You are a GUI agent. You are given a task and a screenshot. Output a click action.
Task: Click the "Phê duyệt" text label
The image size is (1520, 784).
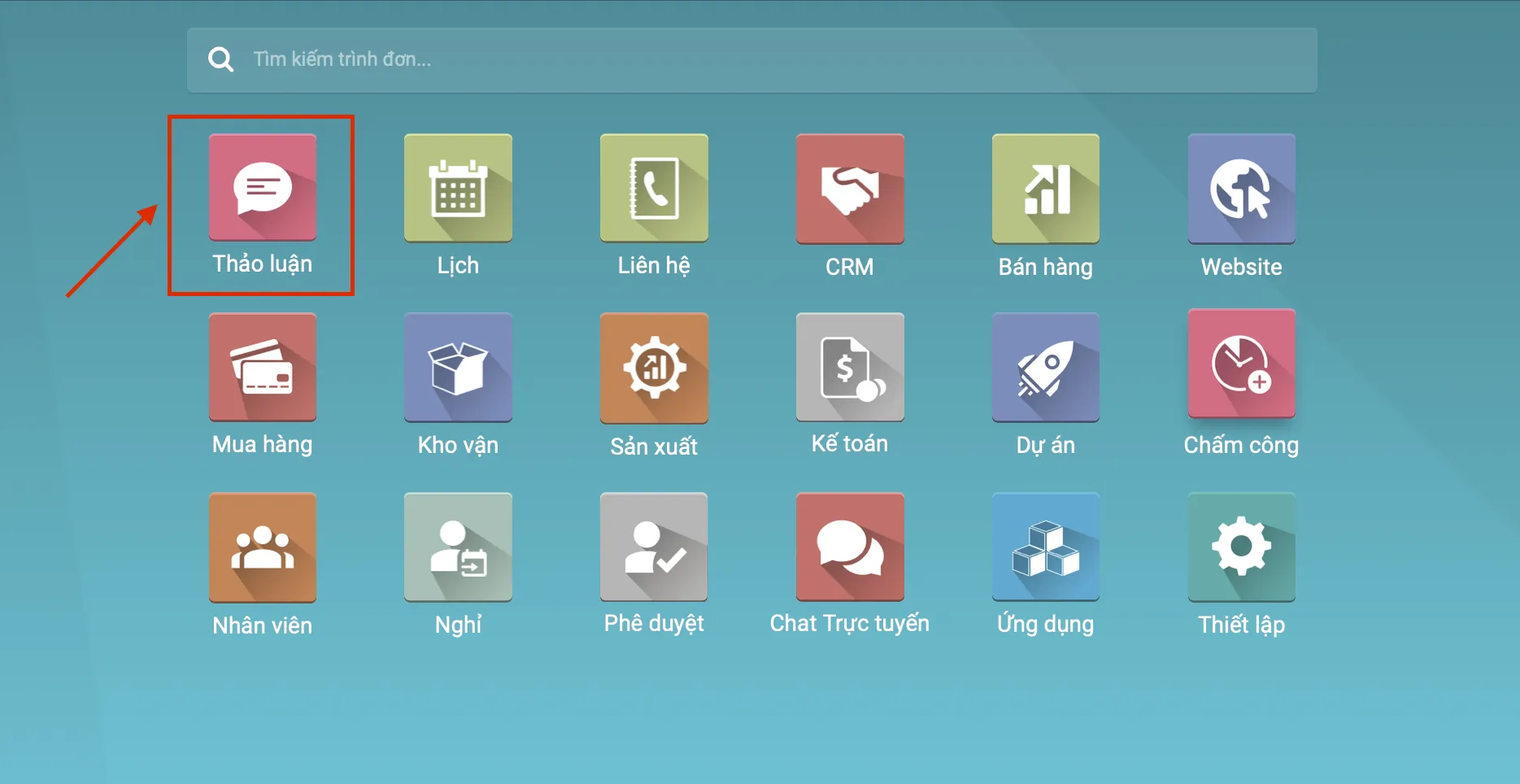point(654,623)
